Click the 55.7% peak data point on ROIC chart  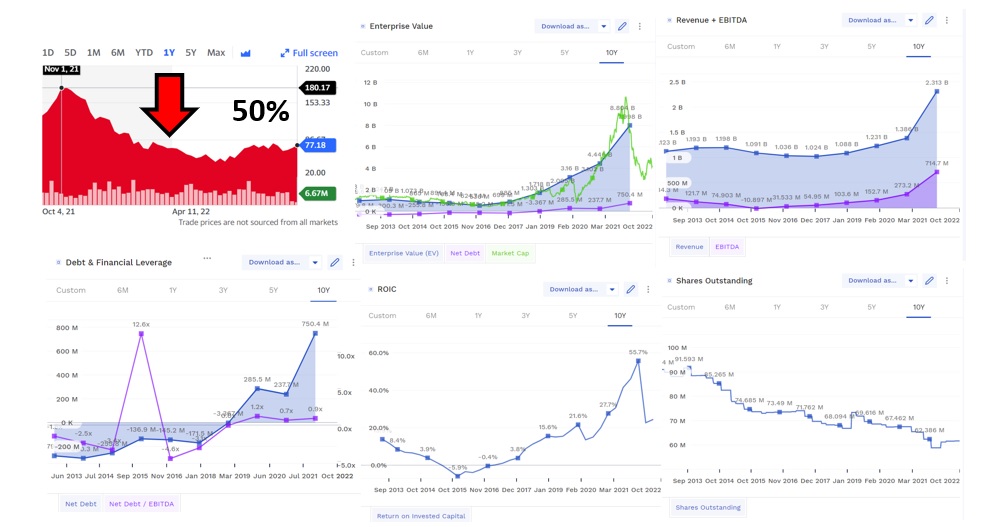(x=638, y=360)
